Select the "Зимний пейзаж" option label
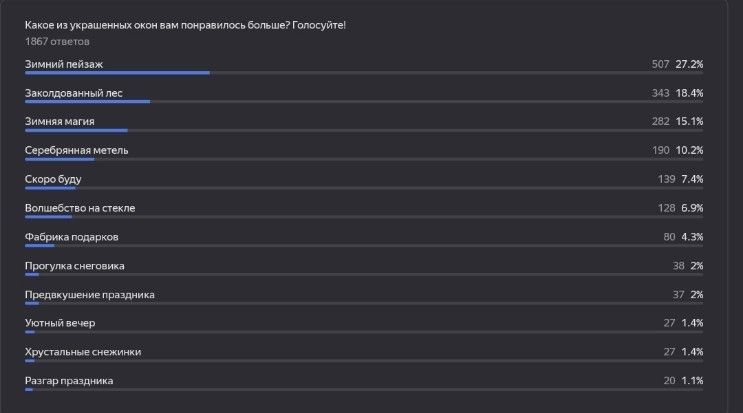 pos(64,64)
